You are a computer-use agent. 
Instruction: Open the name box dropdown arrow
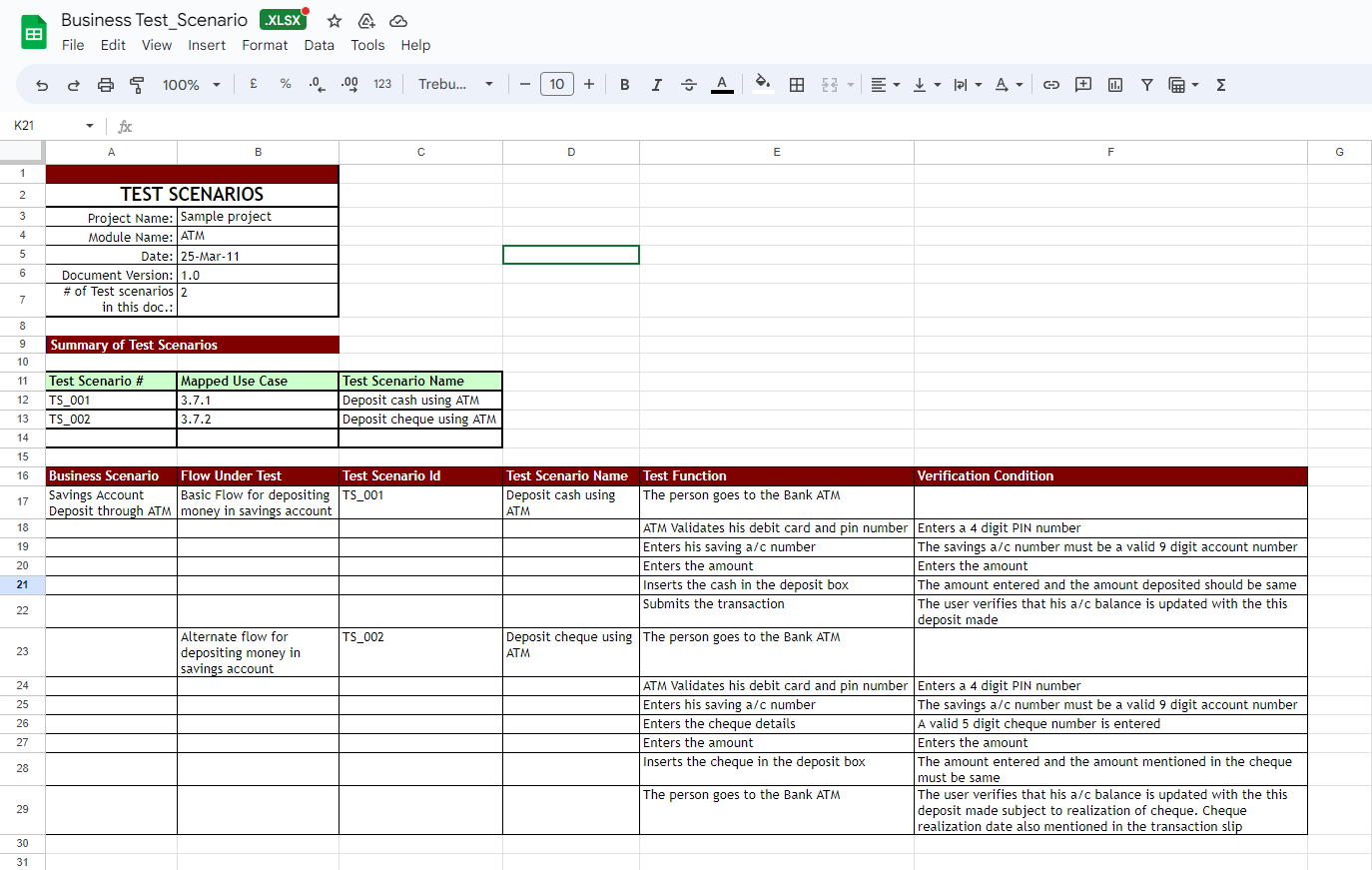pyautogui.click(x=90, y=126)
